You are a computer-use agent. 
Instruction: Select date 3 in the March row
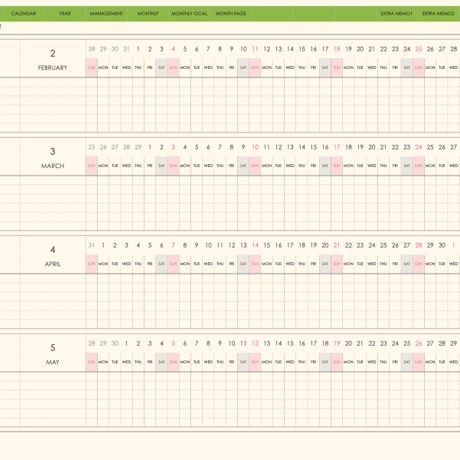click(173, 147)
